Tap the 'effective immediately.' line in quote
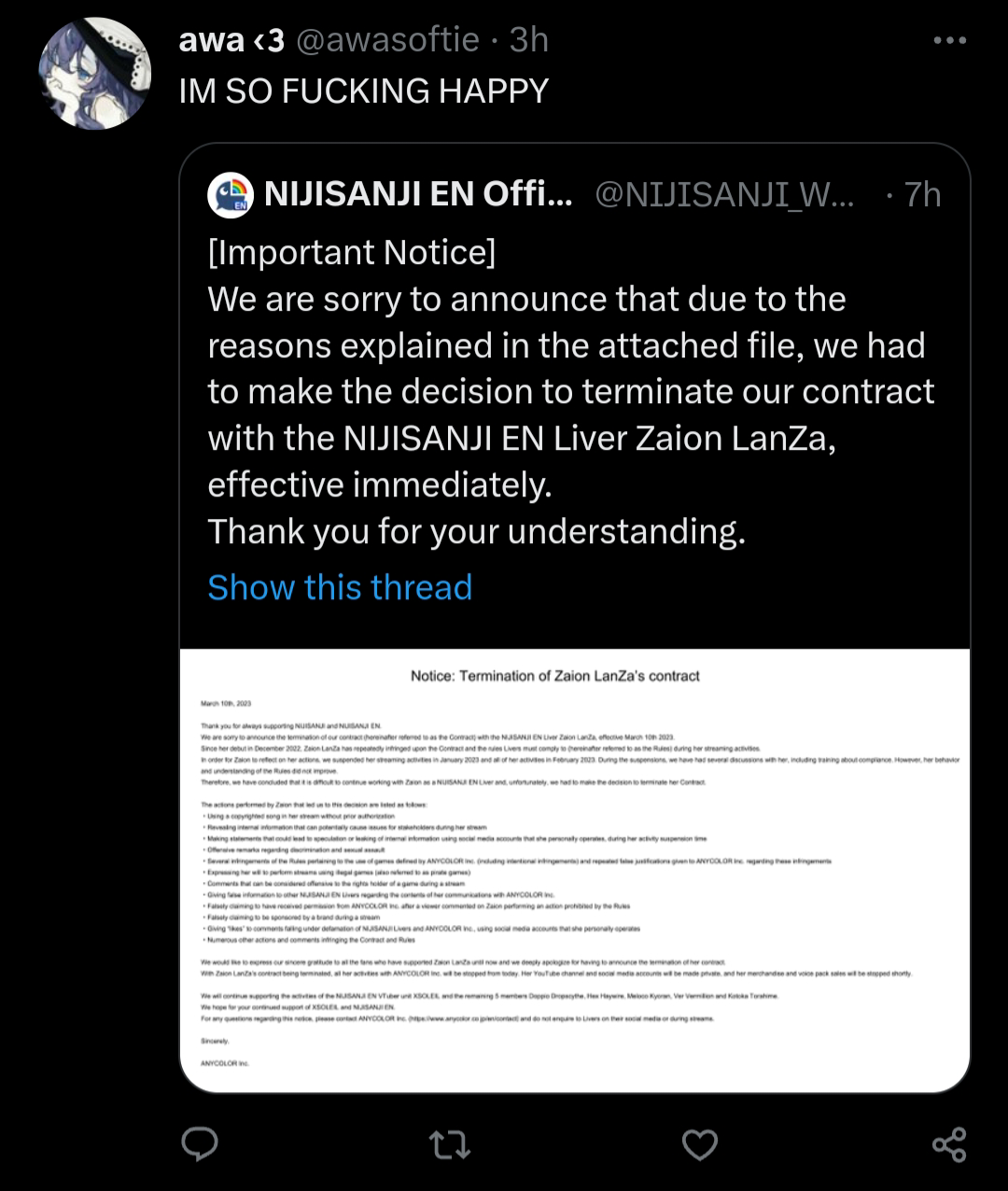 [380, 484]
